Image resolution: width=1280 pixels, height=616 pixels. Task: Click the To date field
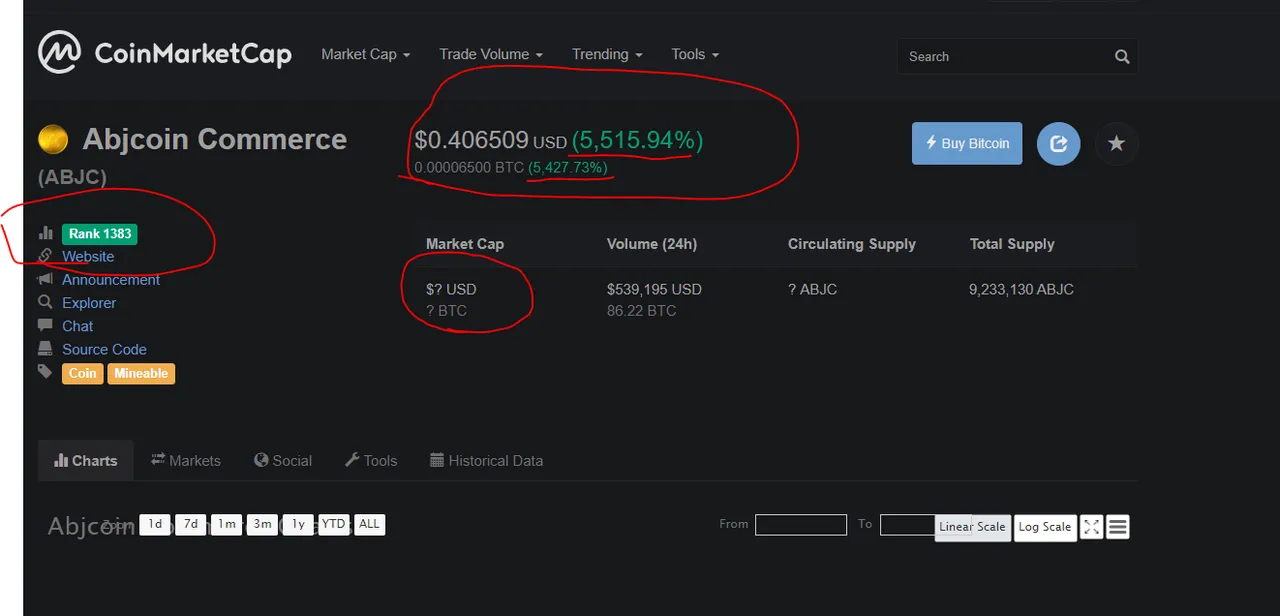pyautogui.click(x=908, y=524)
